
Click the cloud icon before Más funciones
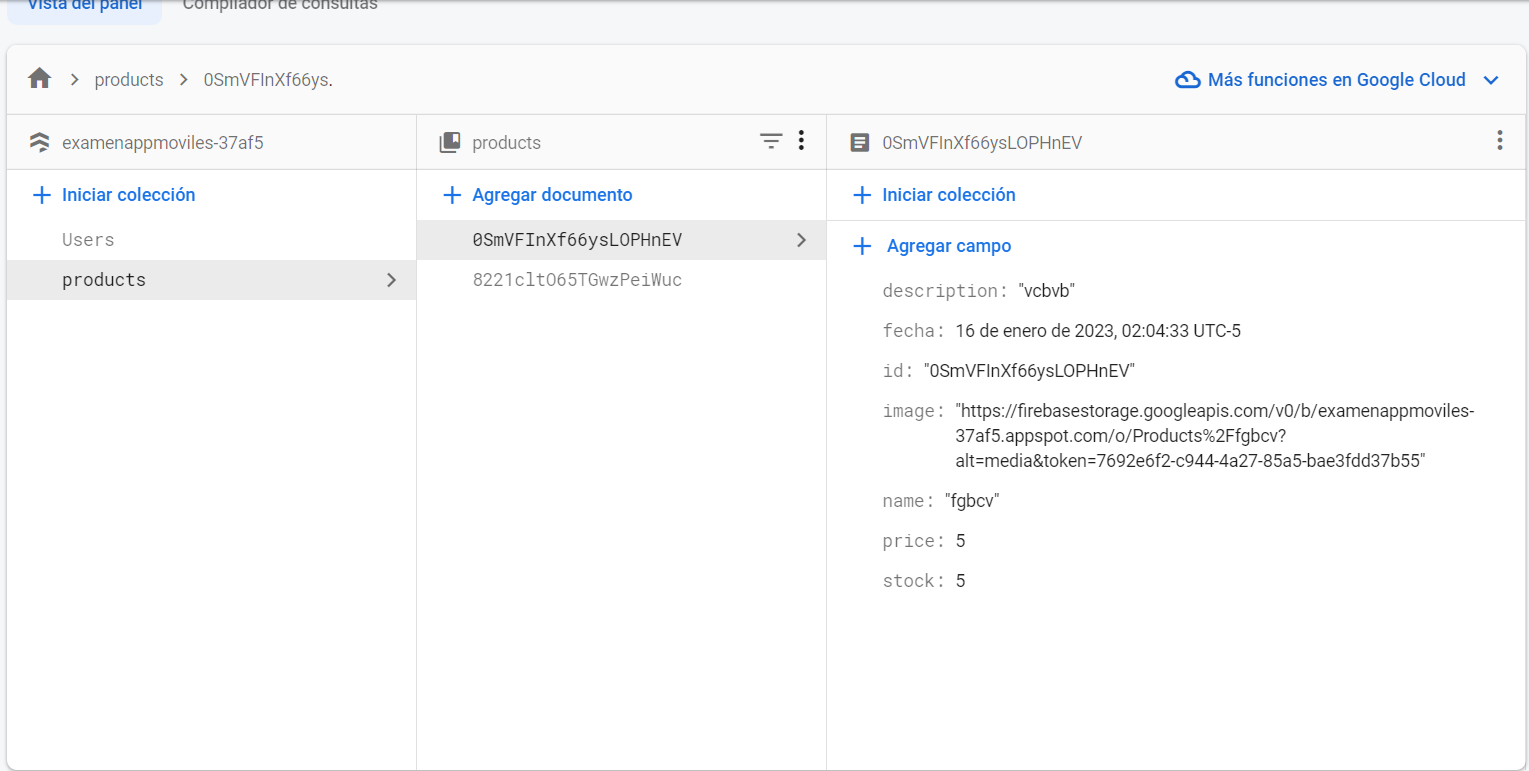[1187, 80]
